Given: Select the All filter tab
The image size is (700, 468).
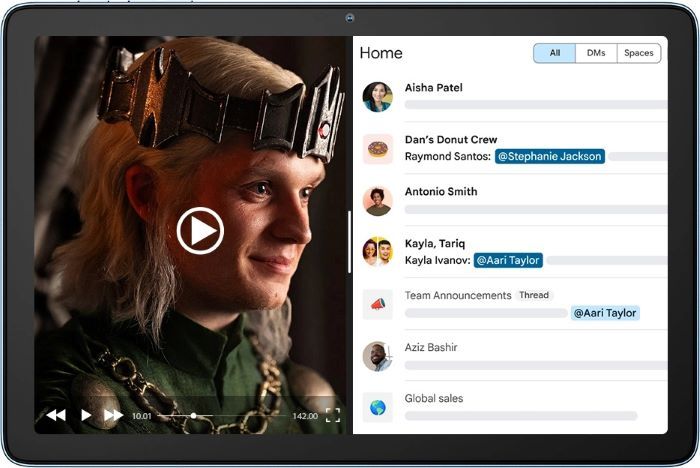Looking at the screenshot, I should point(554,53).
